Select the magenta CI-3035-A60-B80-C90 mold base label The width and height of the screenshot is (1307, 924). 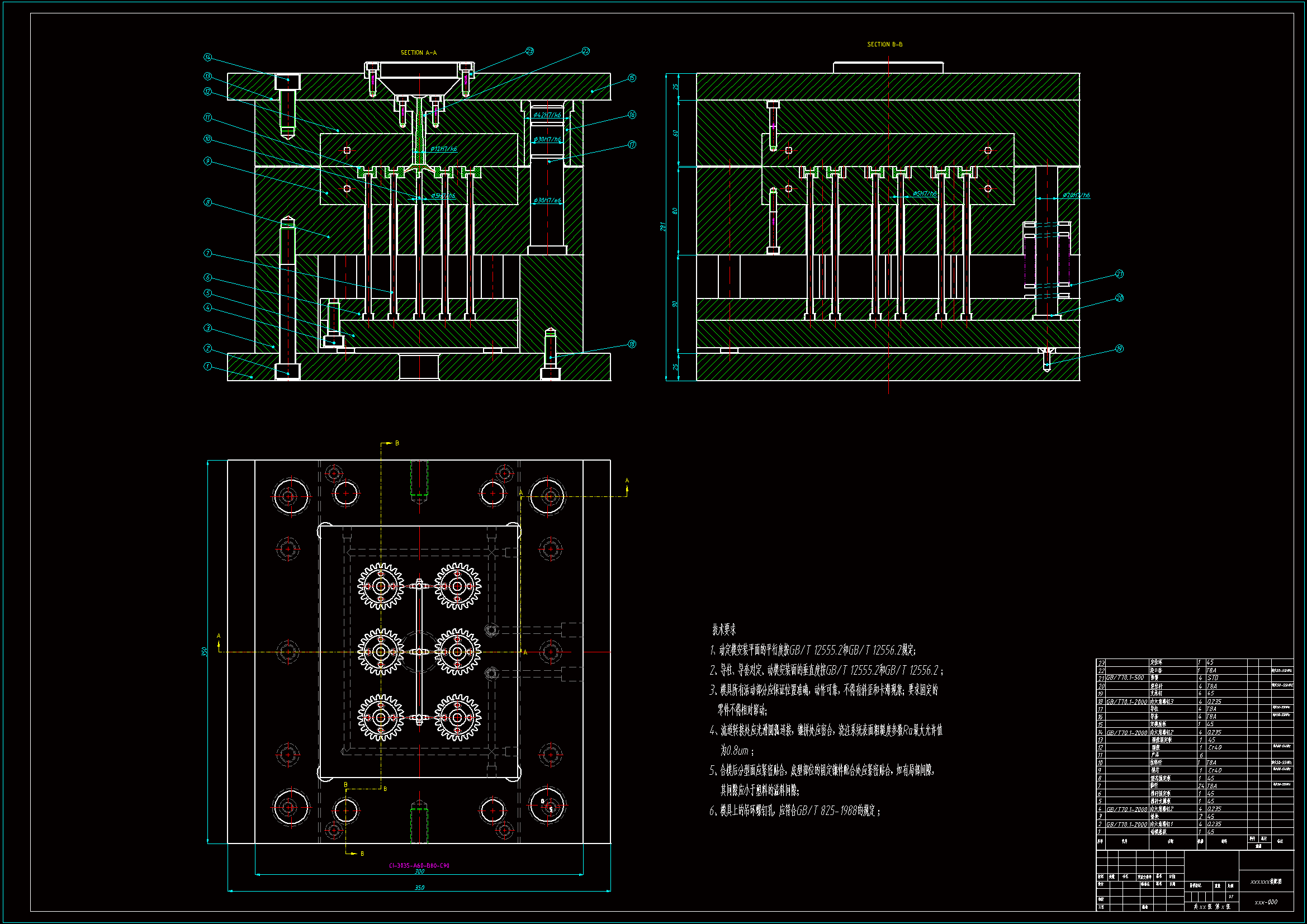(419, 865)
